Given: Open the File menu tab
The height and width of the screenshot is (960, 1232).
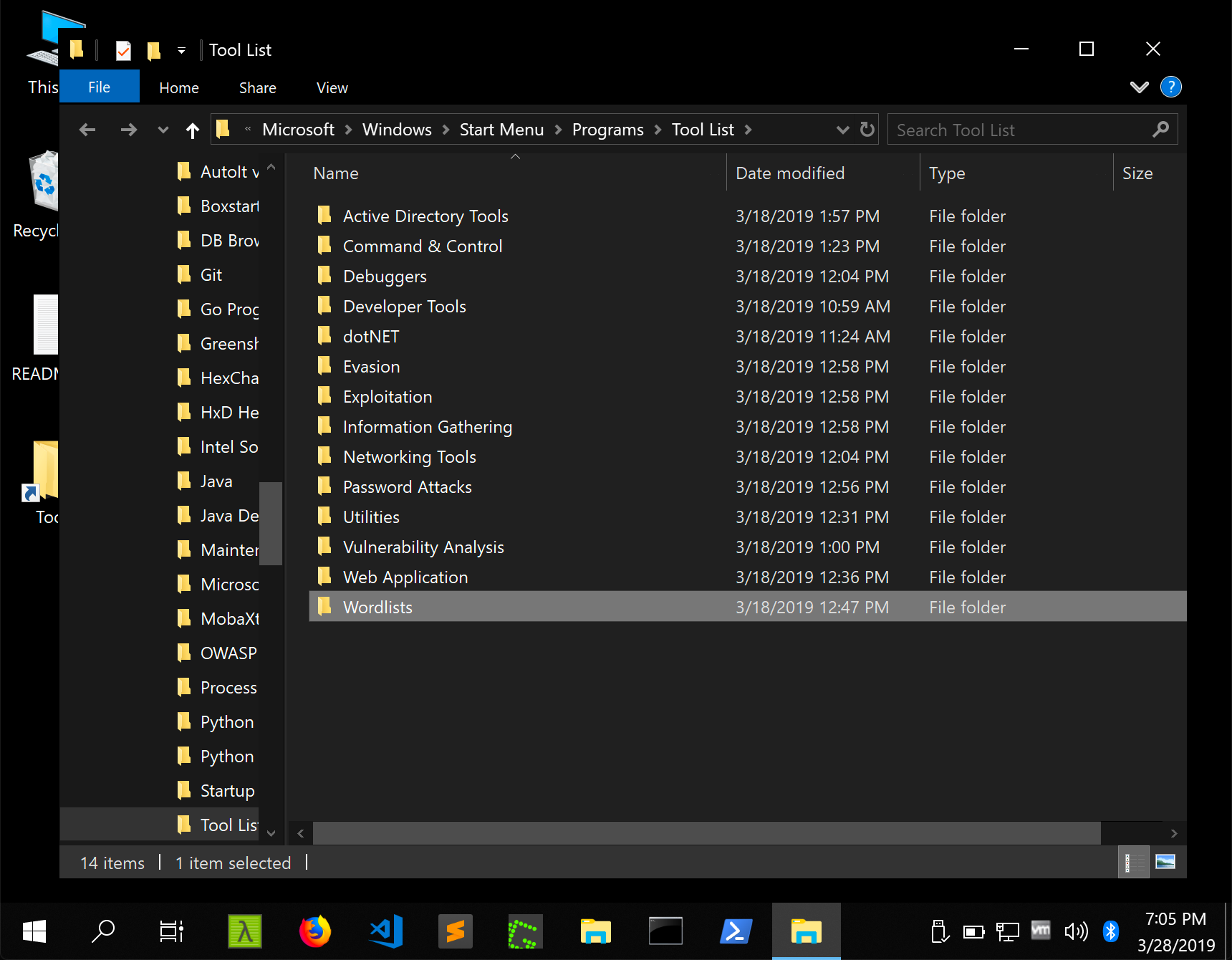Looking at the screenshot, I should (x=99, y=87).
